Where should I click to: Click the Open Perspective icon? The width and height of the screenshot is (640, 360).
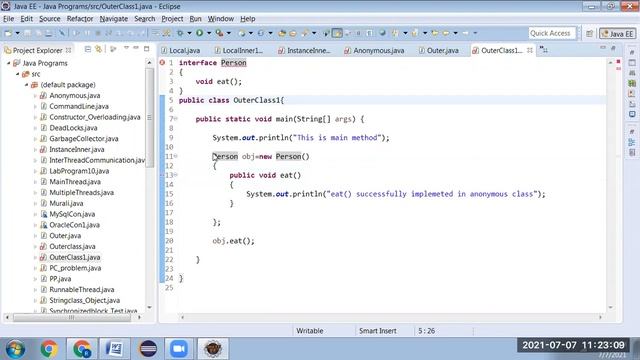(589, 34)
